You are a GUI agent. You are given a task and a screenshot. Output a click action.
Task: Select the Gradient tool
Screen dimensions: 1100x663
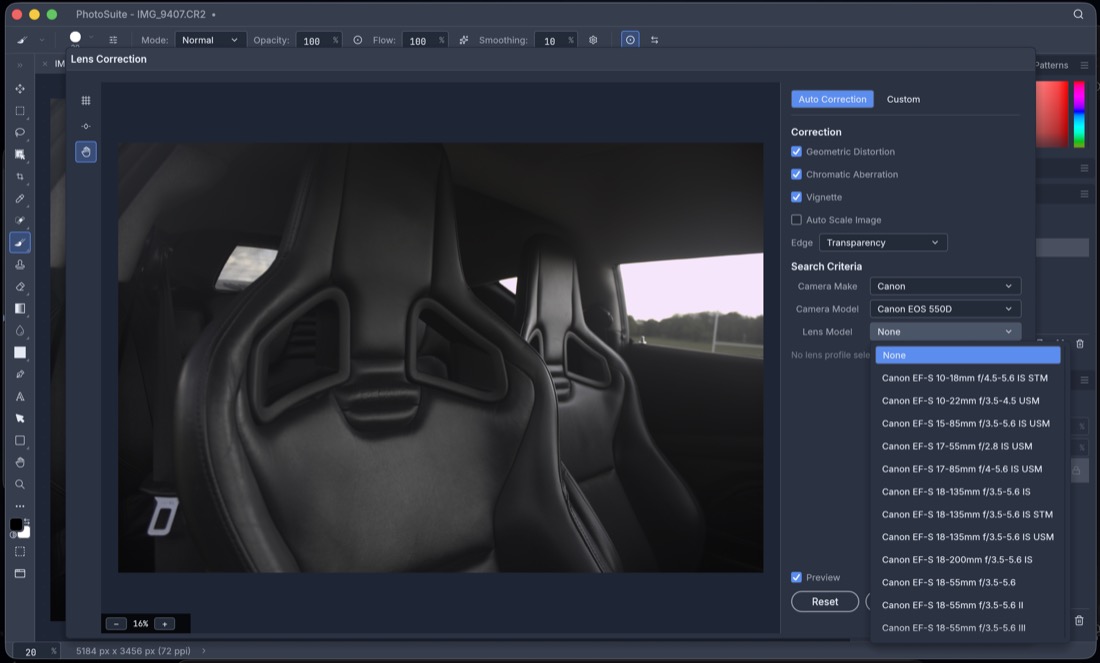coord(20,308)
